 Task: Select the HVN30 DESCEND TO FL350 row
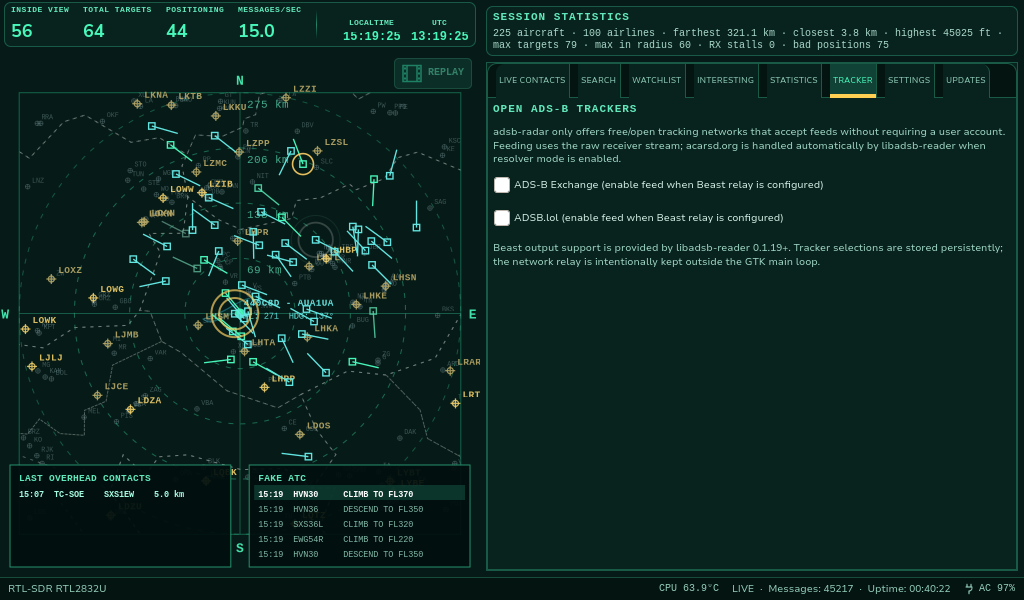pyautogui.click(x=359, y=554)
